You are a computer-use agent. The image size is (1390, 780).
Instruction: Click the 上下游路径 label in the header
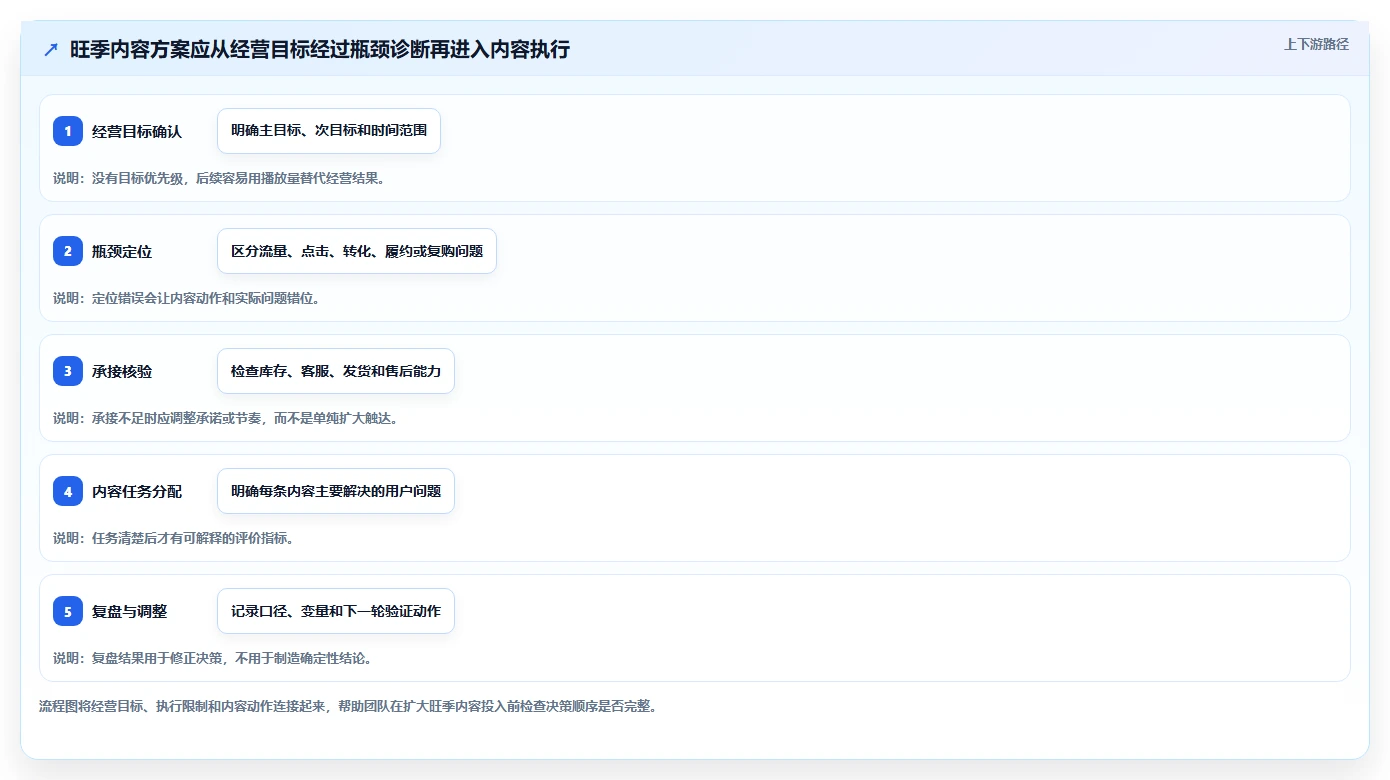(x=1316, y=44)
